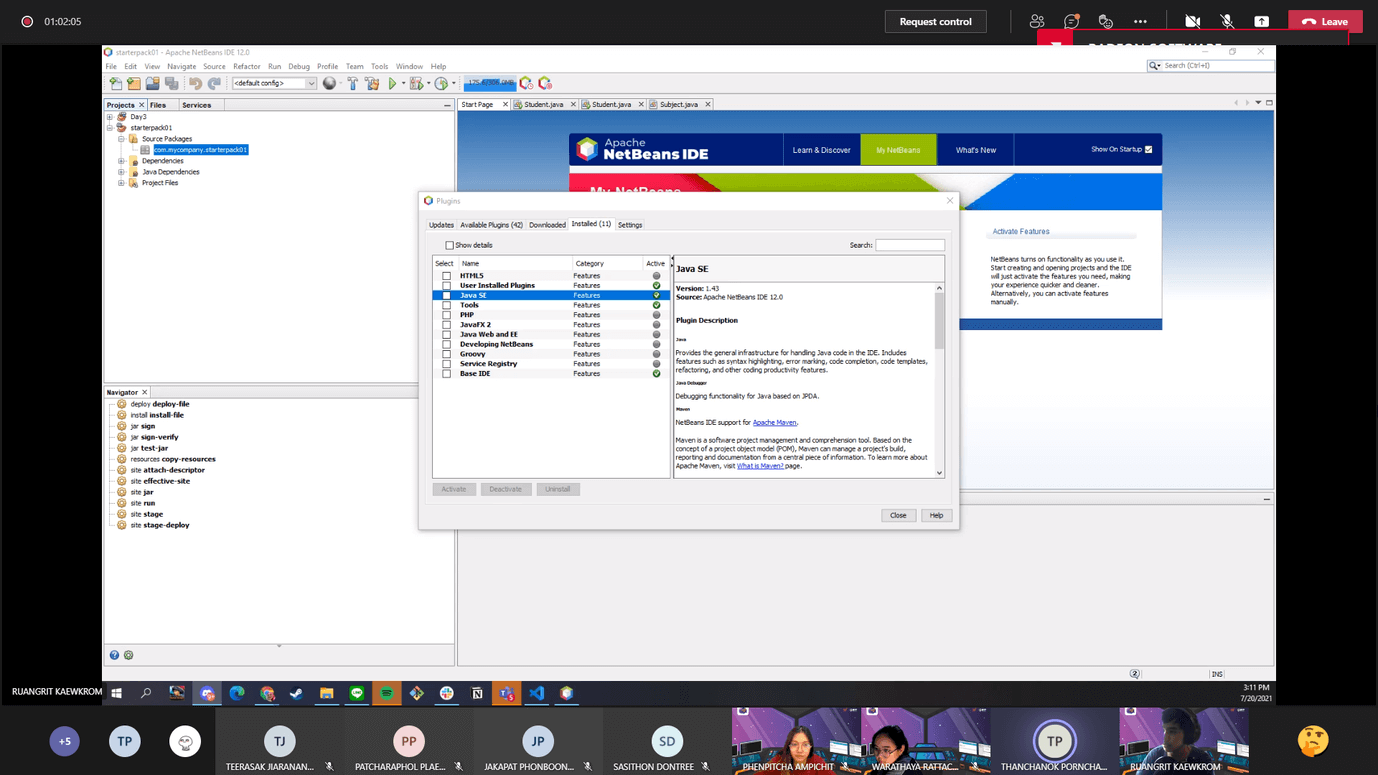Select the Developing NetBeans plugin row
Screen dimensions: 1378x775
551,344
